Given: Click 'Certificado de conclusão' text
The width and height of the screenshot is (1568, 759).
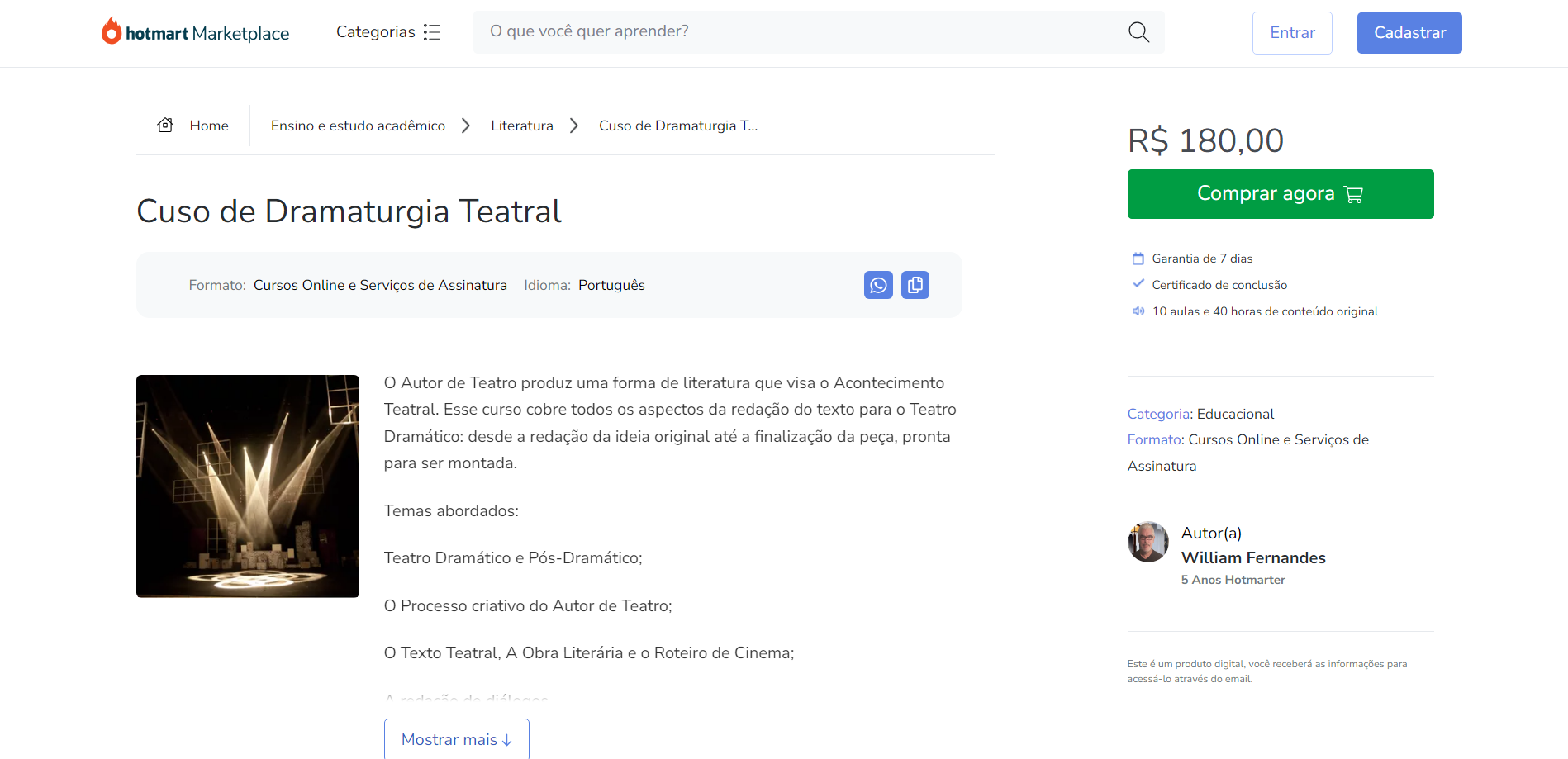Looking at the screenshot, I should point(1219,285).
